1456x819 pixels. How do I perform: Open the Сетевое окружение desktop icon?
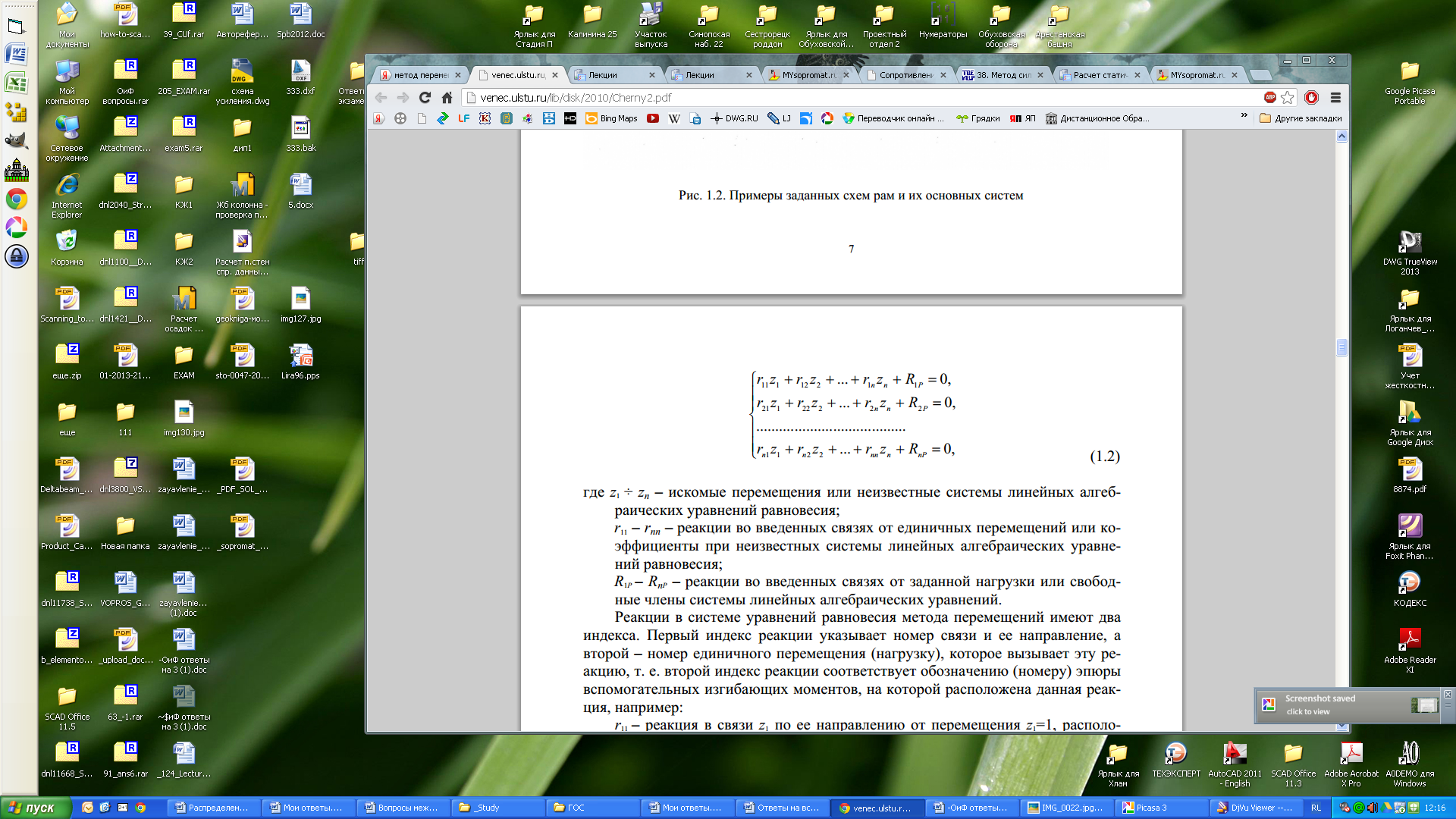[67, 139]
